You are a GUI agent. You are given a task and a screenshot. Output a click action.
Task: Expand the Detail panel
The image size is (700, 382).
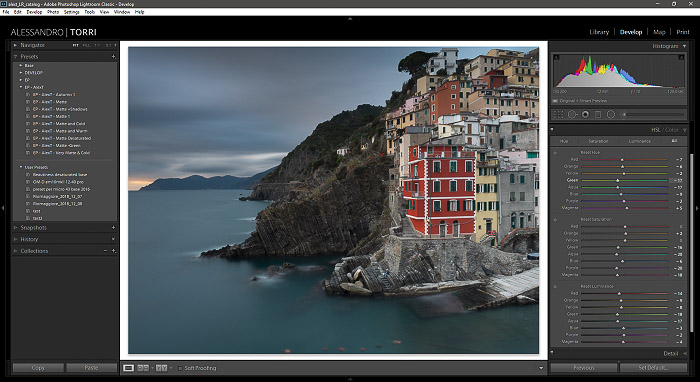point(685,353)
